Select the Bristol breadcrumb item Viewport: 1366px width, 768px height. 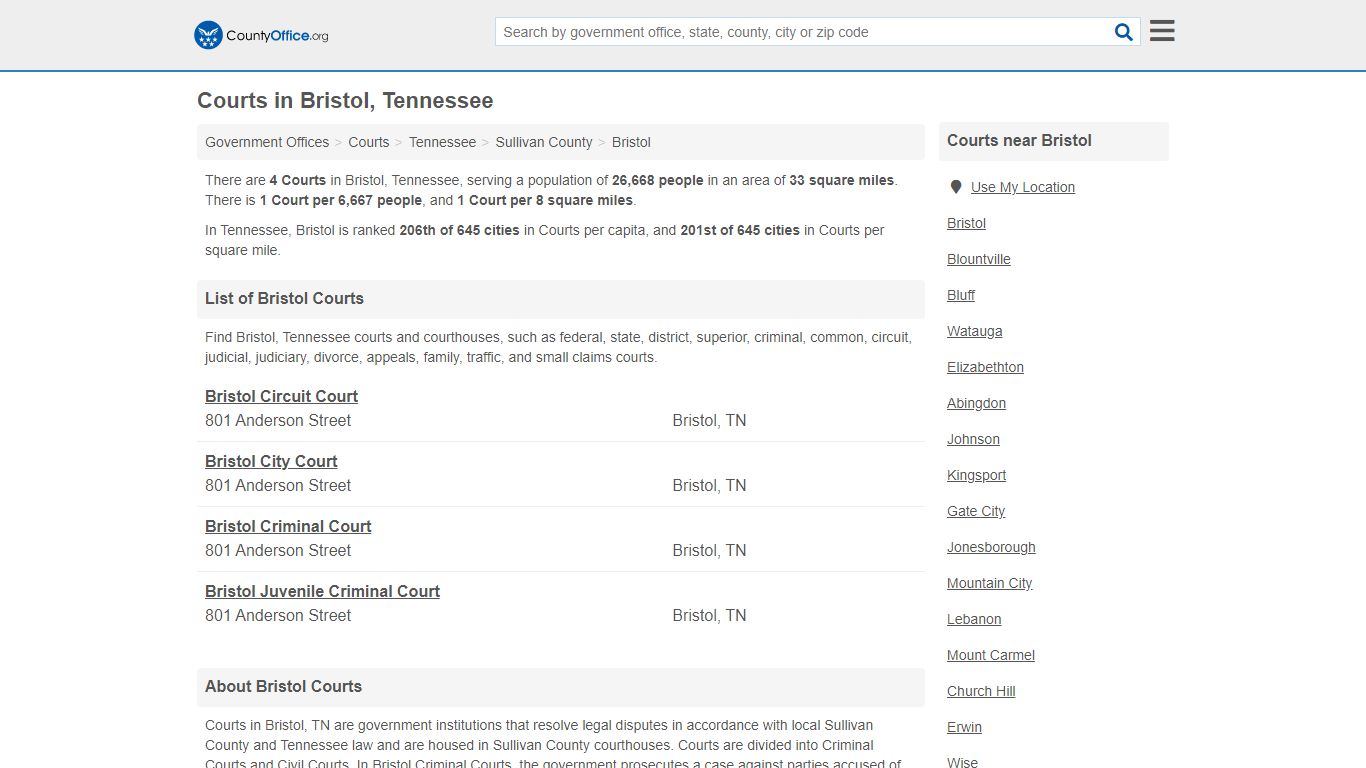(631, 142)
